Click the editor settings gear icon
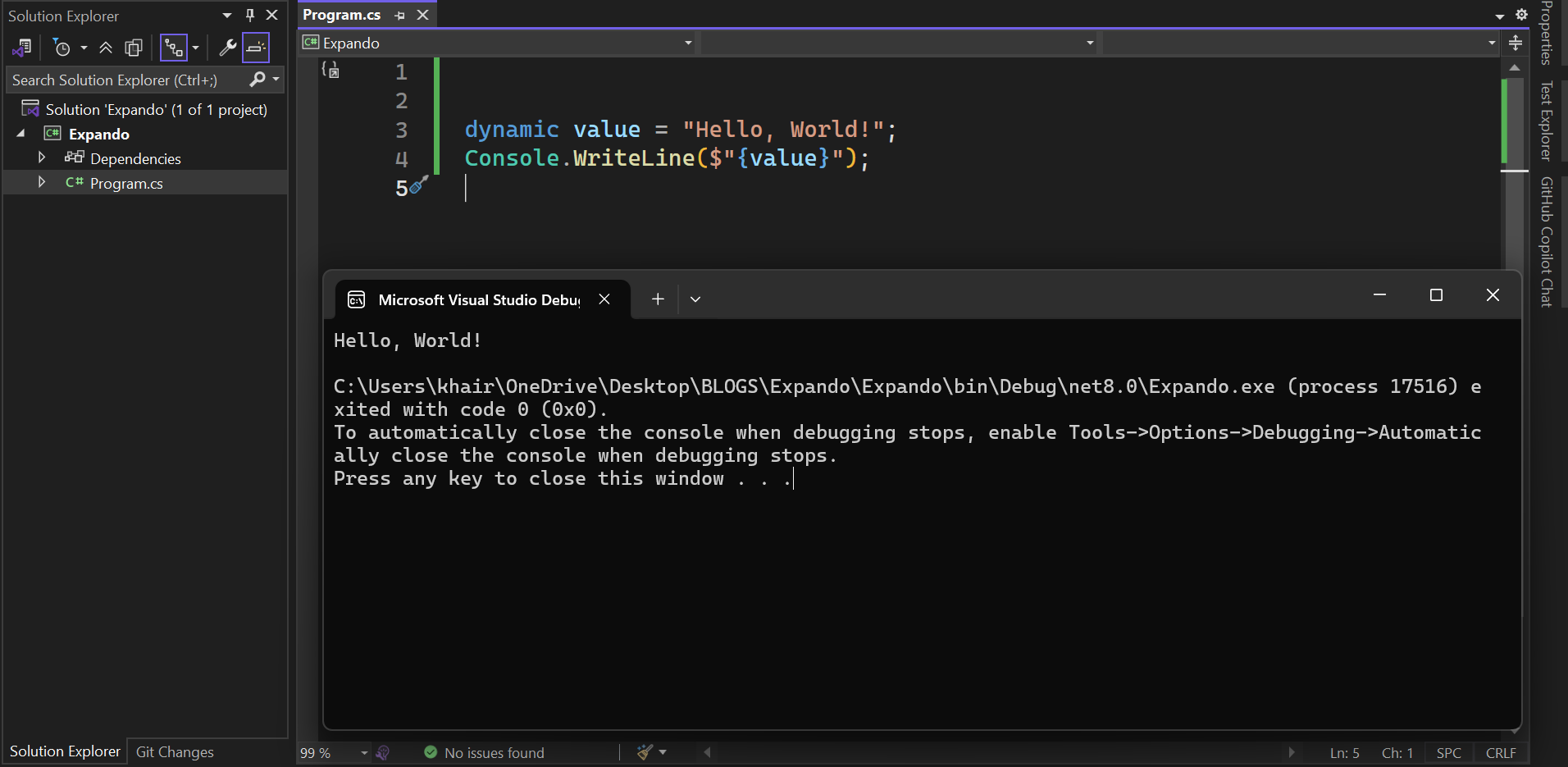Viewport: 1568px width, 767px height. click(x=1521, y=15)
